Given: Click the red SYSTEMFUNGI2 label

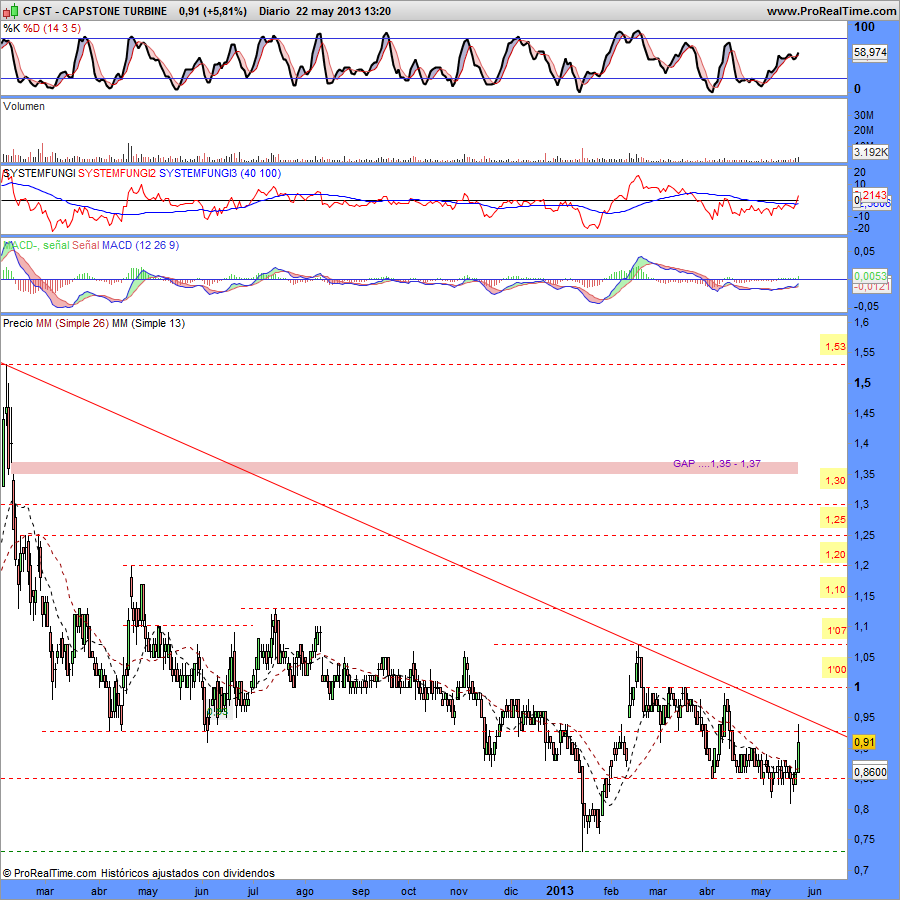Looking at the screenshot, I should (117, 173).
